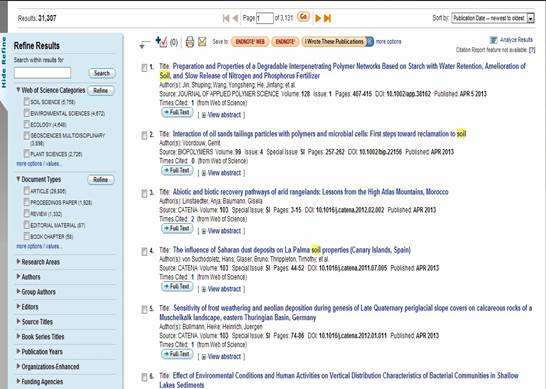Click the page number input field
The width and height of the screenshot is (546, 389).
(265, 18)
